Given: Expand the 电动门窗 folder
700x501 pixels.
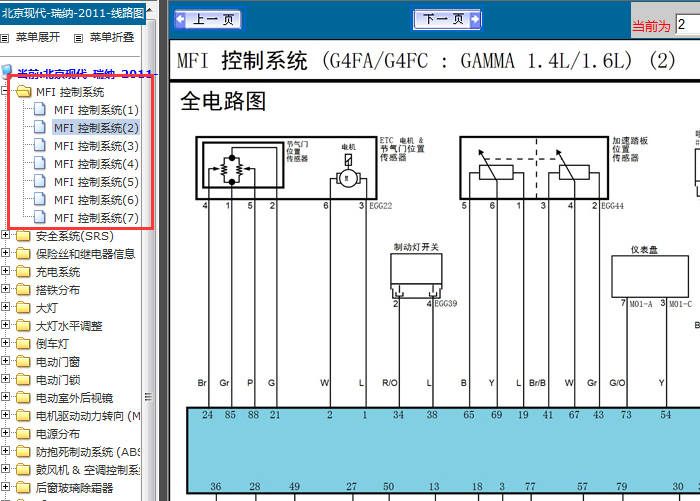Looking at the screenshot, I should [5, 361].
